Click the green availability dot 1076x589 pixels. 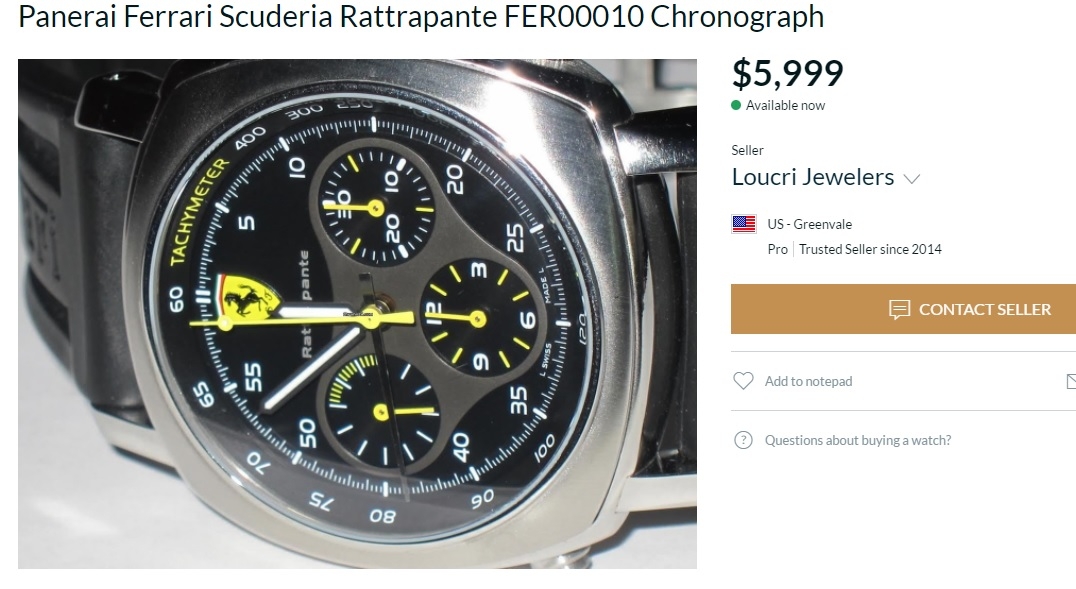pyautogui.click(x=736, y=105)
